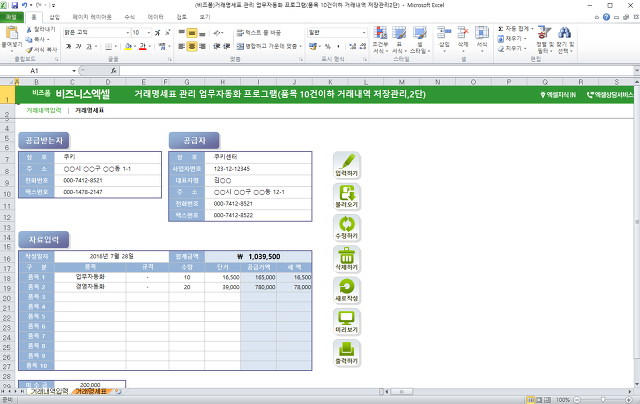Click the green 입력하기 pencil button
This screenshot has height=404, width=640.
[x=347, y=165]
